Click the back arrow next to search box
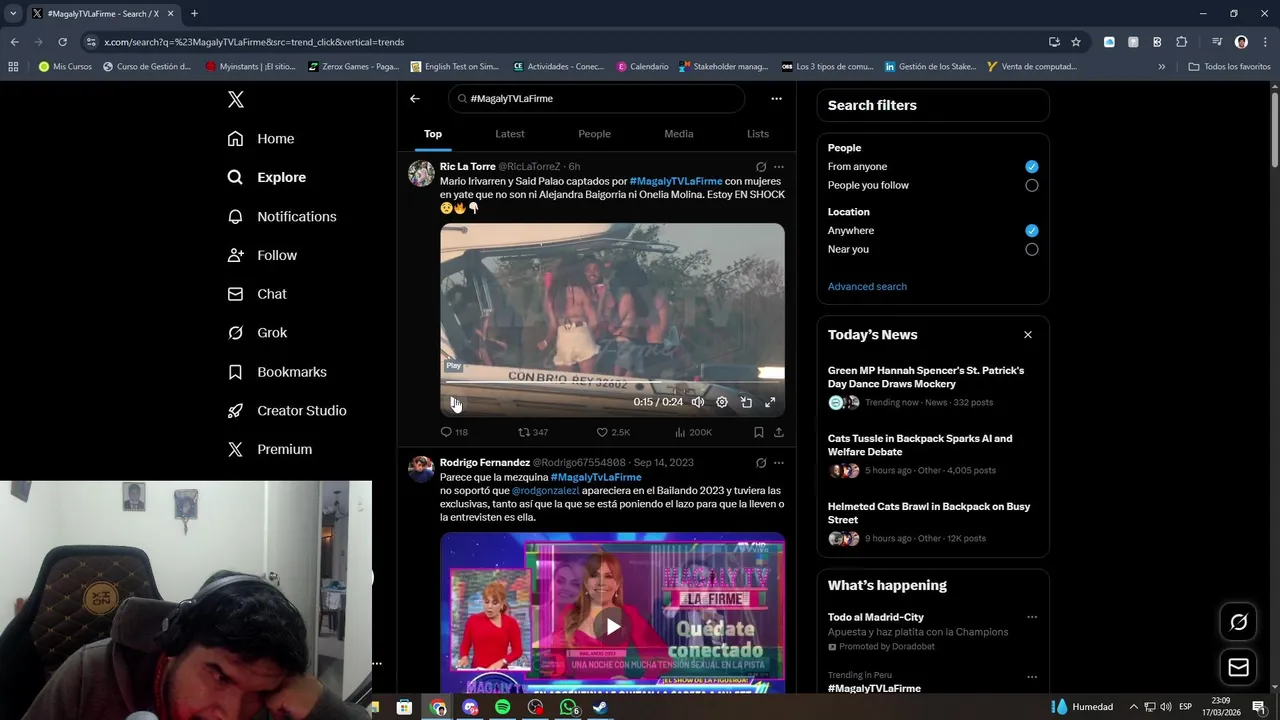1280x720 pixels. pyautogui.click(x=415, y=99)
